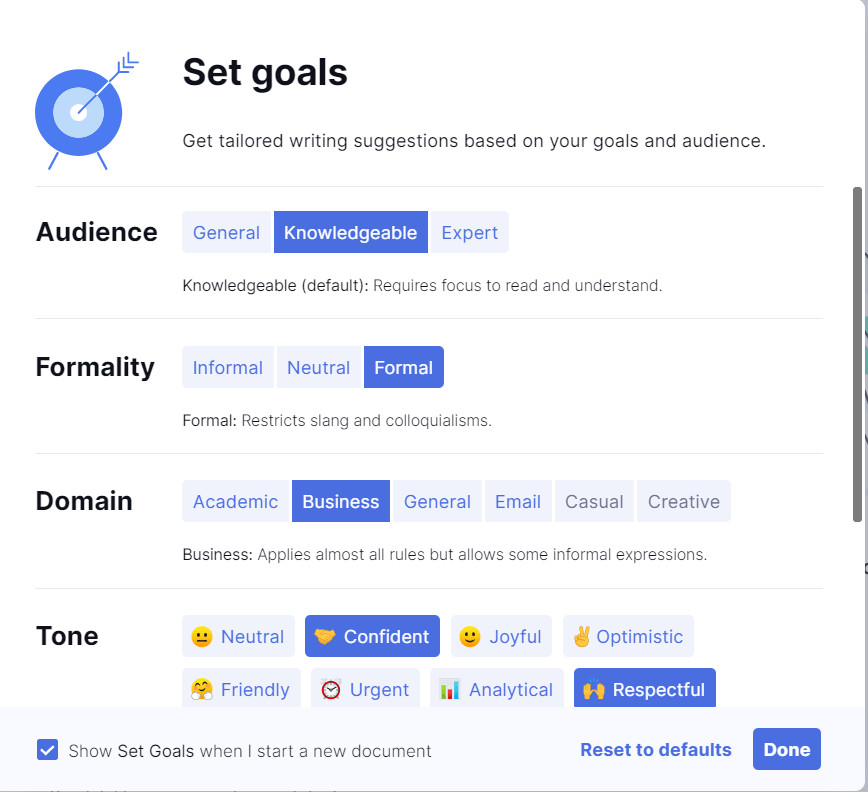The width and height of the screenshot is (868, 792).
Task: Click the Confident handshake emoji
Action: click(x=324, y=636)
